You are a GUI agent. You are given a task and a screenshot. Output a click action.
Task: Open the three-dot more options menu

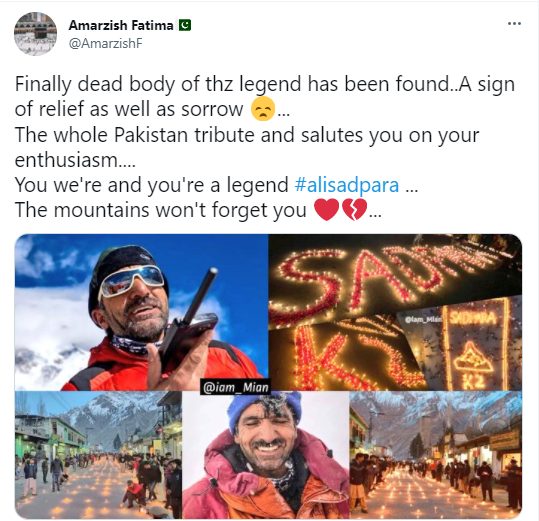click(x=514, y=24)
